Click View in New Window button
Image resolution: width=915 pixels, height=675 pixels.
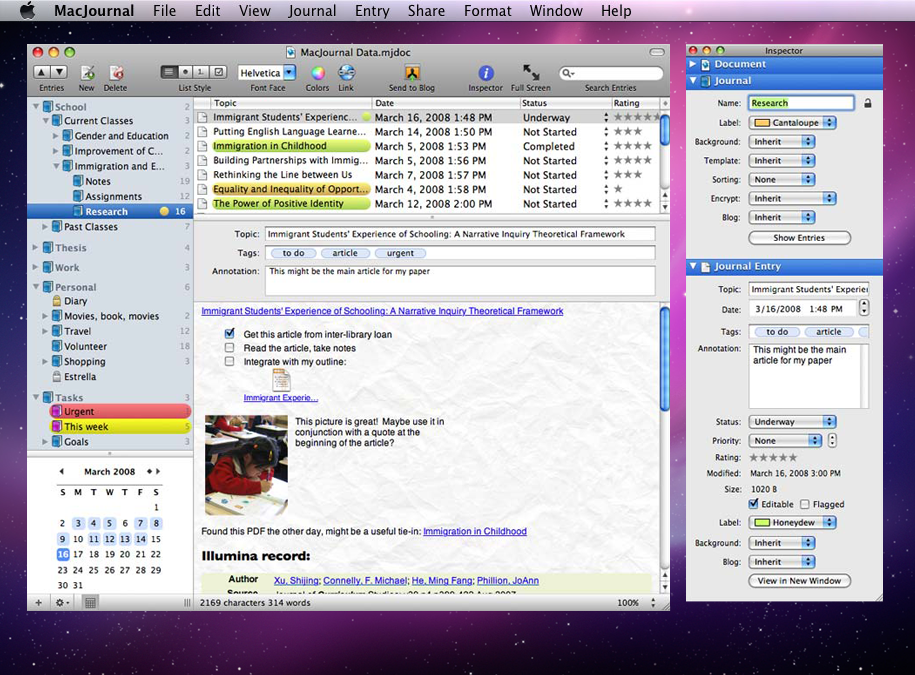(x=799, y=580)
